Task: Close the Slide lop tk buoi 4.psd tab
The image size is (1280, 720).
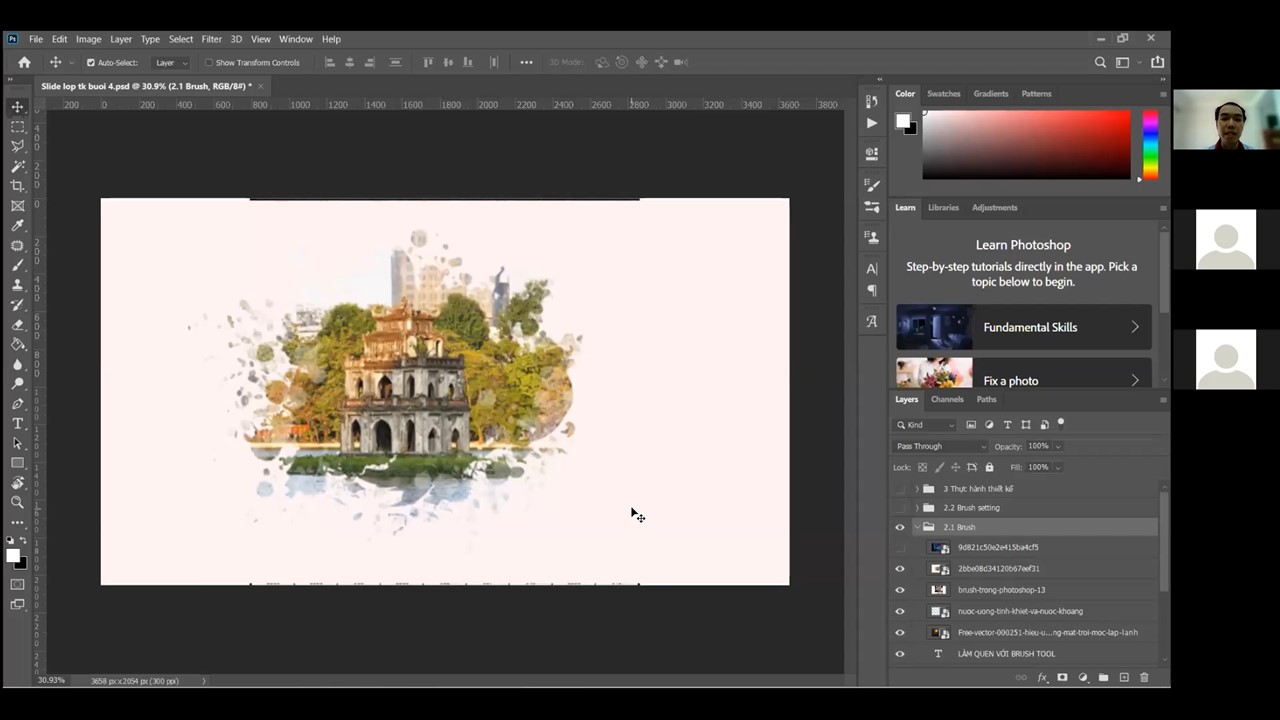Action: pos(261,86)
